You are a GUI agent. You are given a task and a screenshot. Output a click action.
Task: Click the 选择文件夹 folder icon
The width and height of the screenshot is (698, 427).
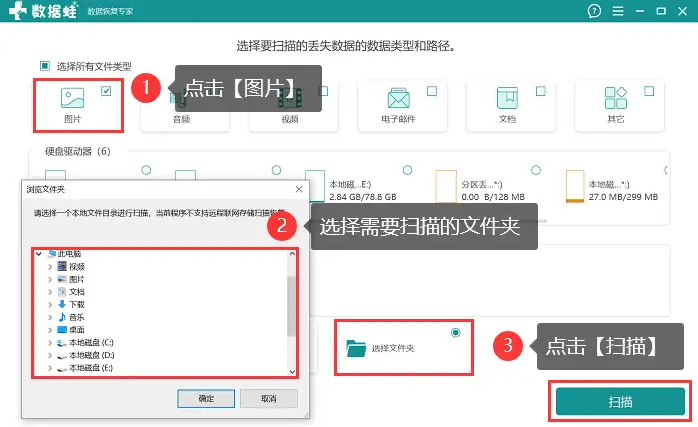[356, 348]
